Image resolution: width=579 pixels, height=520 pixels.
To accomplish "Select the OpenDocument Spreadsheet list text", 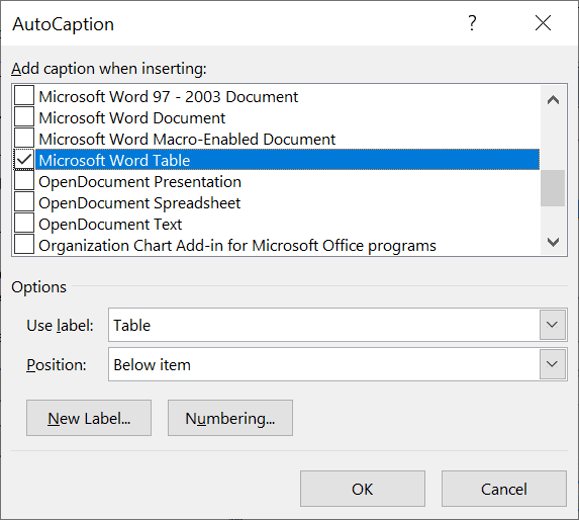I will pos(139,203).
